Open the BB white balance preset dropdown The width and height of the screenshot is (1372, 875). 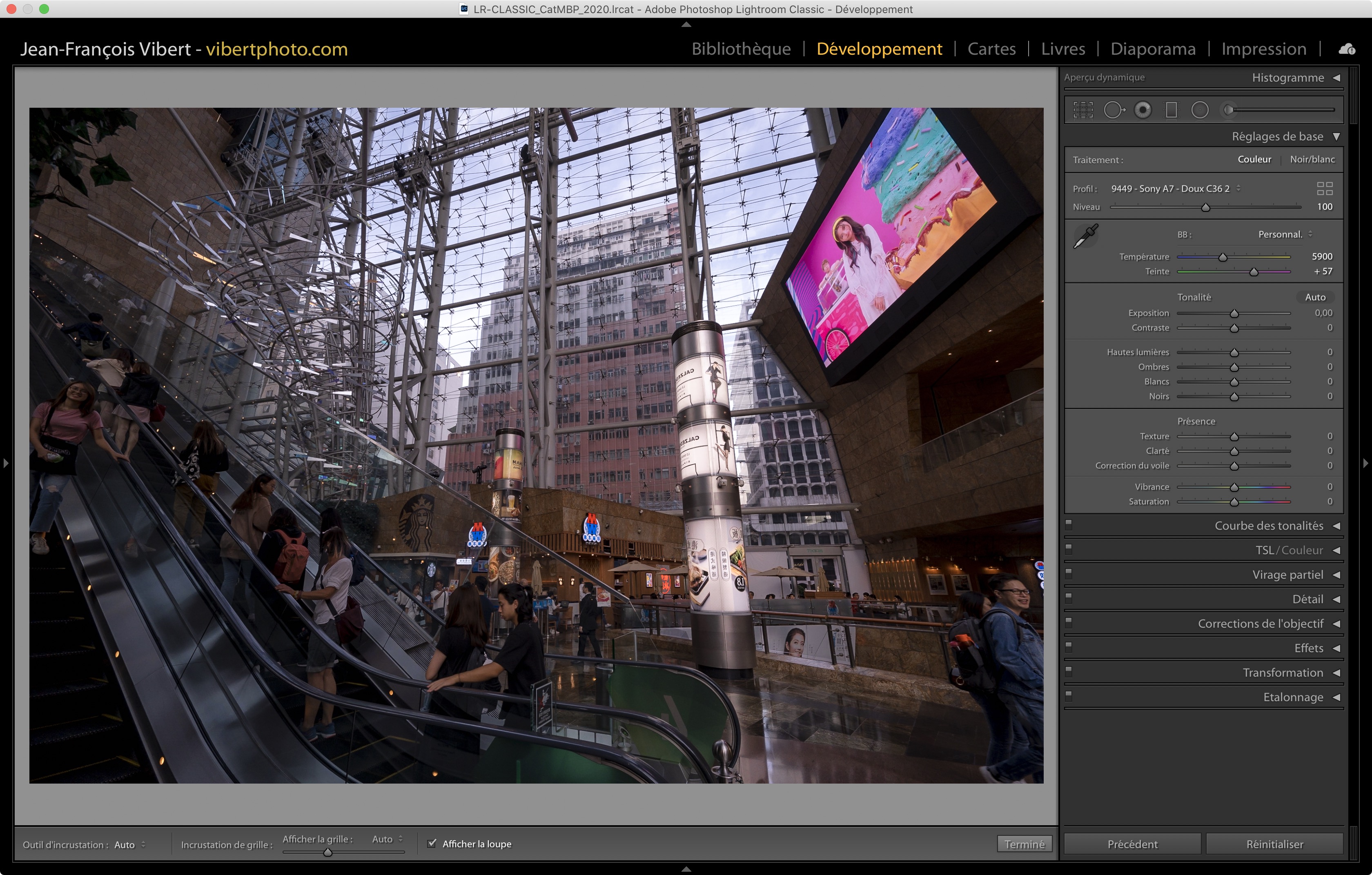1284,235
